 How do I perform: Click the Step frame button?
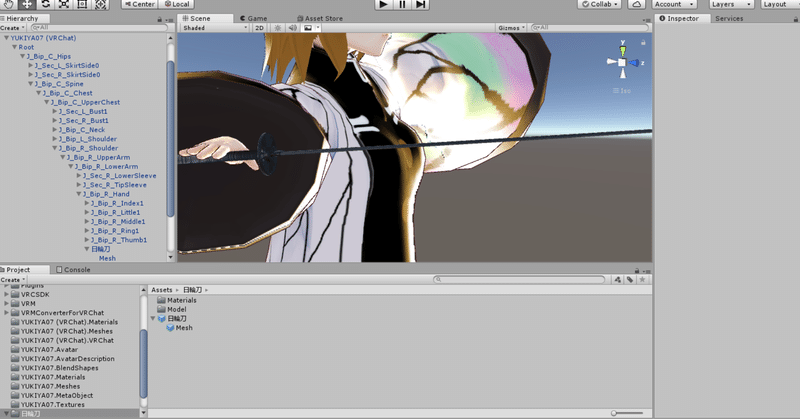coord(420,4)
